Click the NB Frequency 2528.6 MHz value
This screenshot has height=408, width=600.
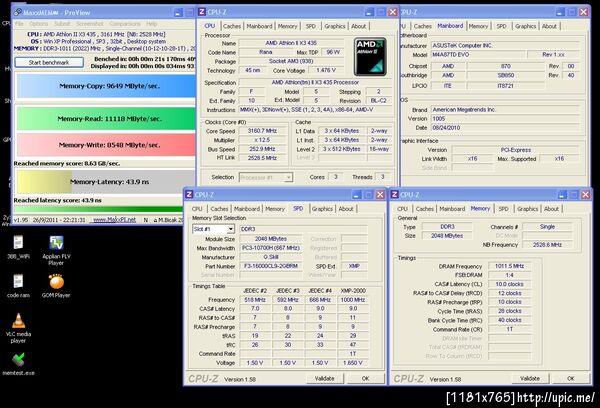(547, 244)
